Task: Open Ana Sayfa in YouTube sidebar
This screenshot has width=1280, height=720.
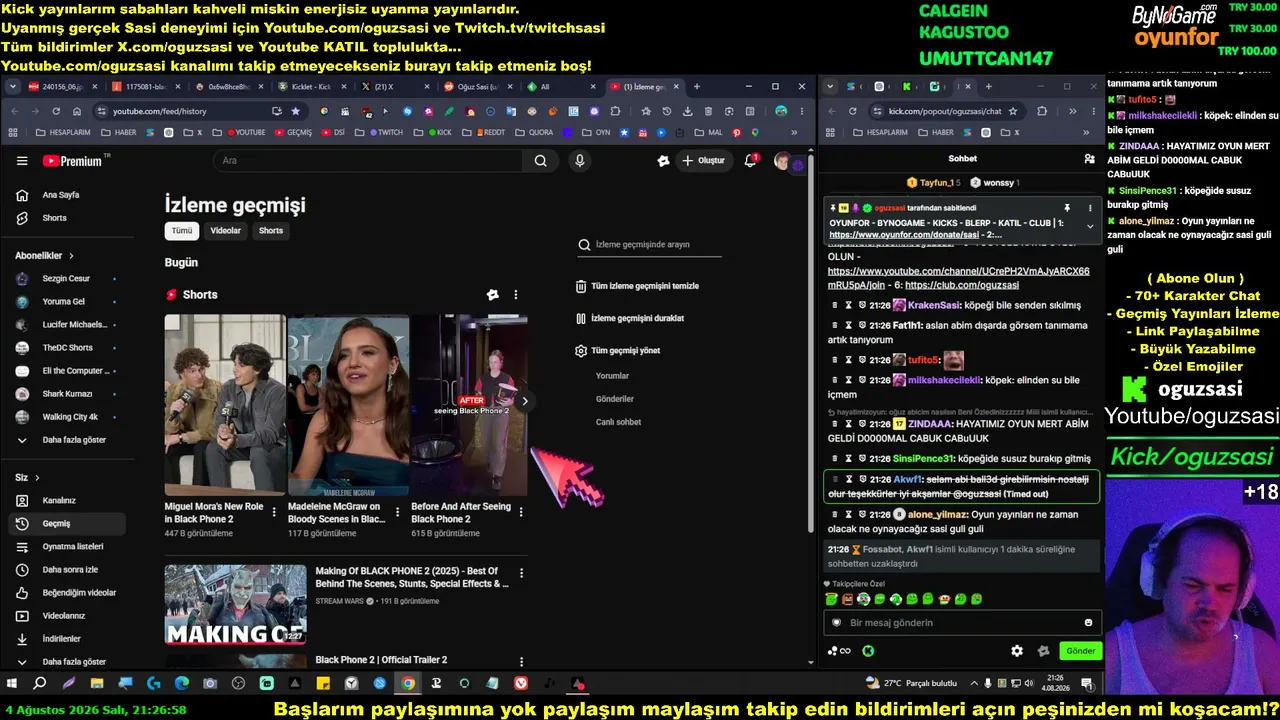Action: tap(62, 195)
